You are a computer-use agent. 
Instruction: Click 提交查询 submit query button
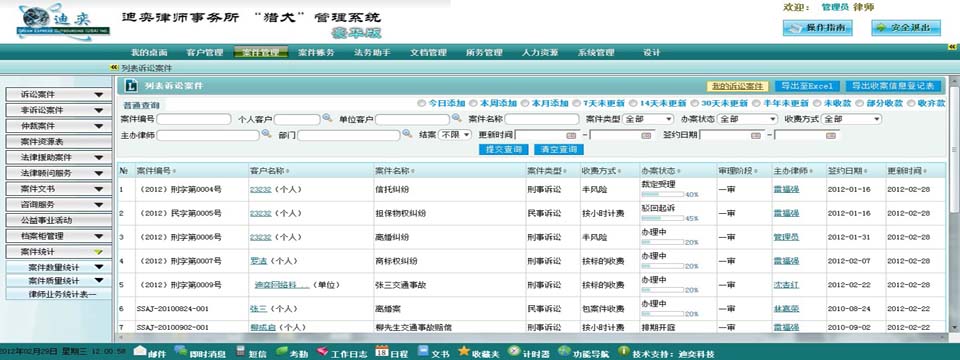[x=503, y=149]
